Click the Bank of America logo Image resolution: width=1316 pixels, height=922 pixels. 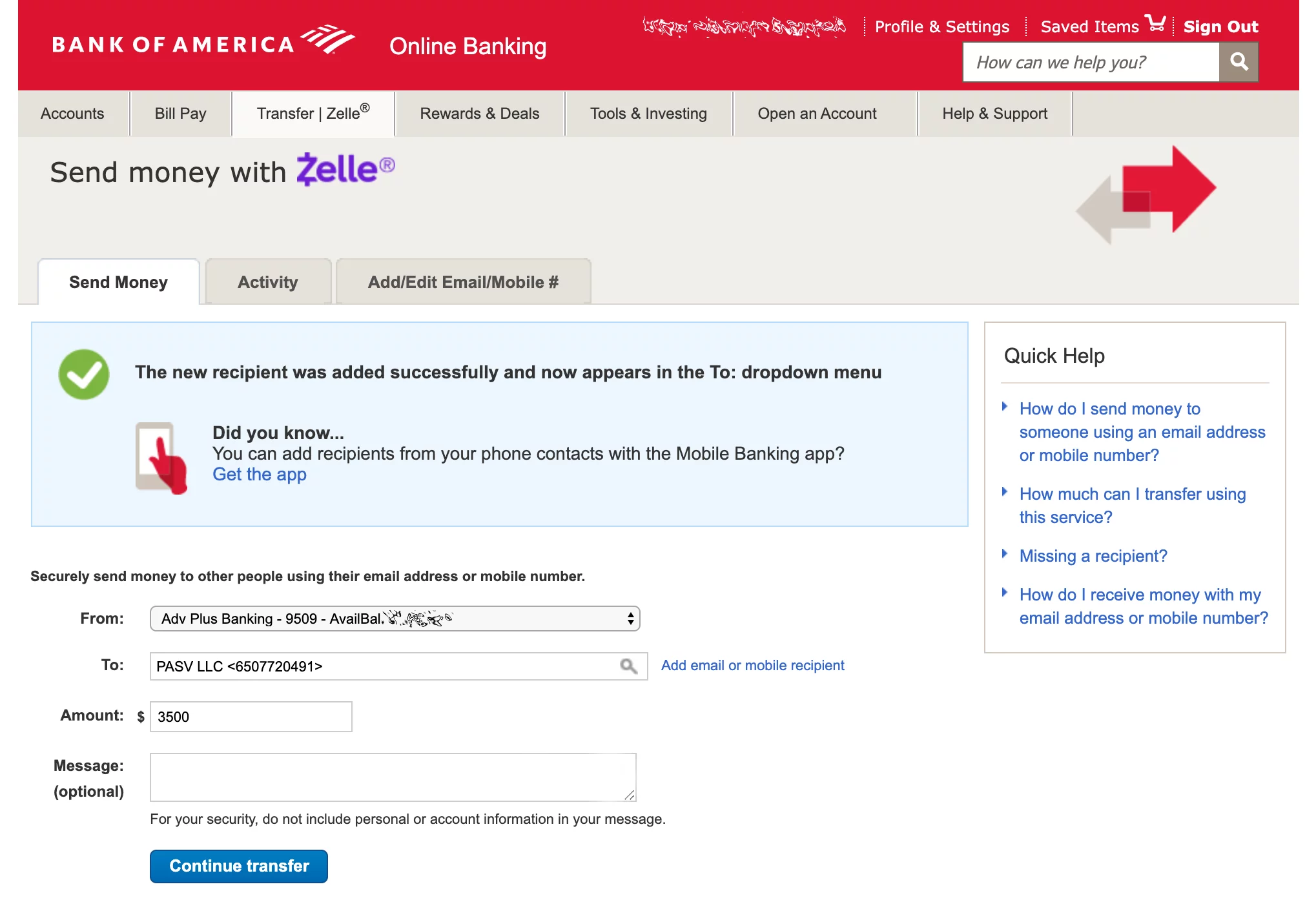(x=203, y=43)
